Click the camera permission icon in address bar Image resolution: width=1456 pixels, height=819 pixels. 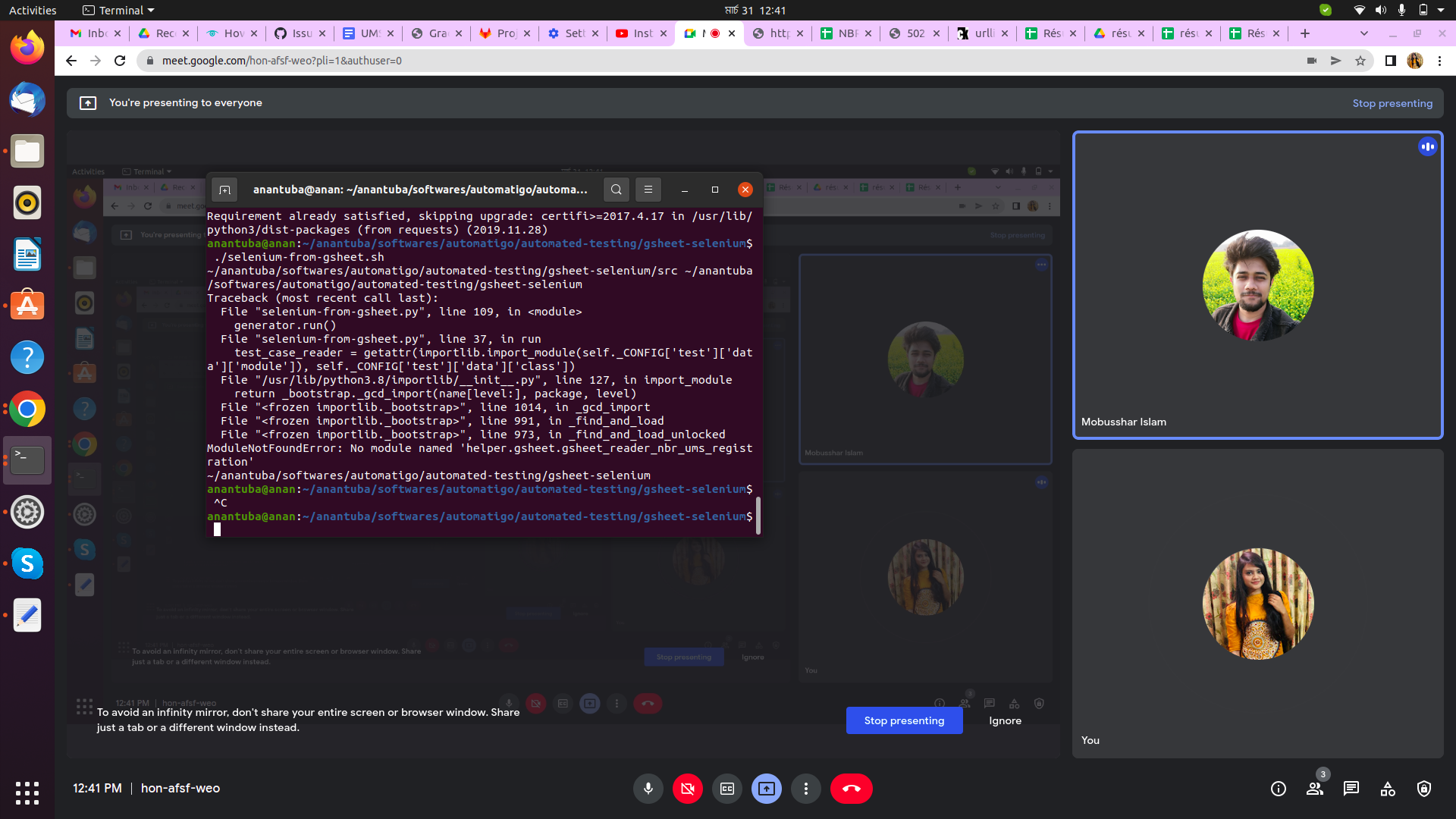click(1312, 61)
